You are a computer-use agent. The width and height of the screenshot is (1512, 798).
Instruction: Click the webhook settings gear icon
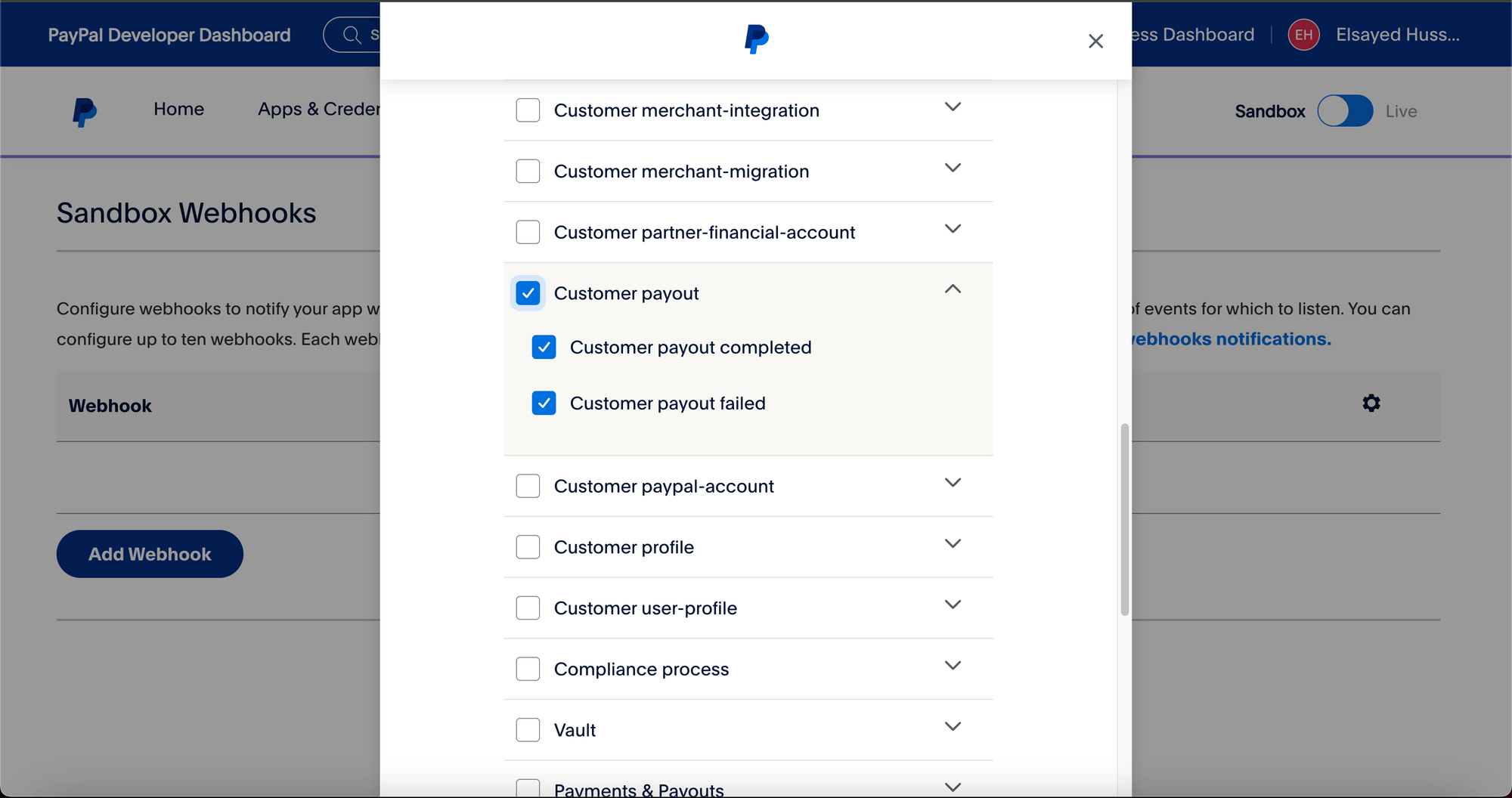coord(1371,404)
